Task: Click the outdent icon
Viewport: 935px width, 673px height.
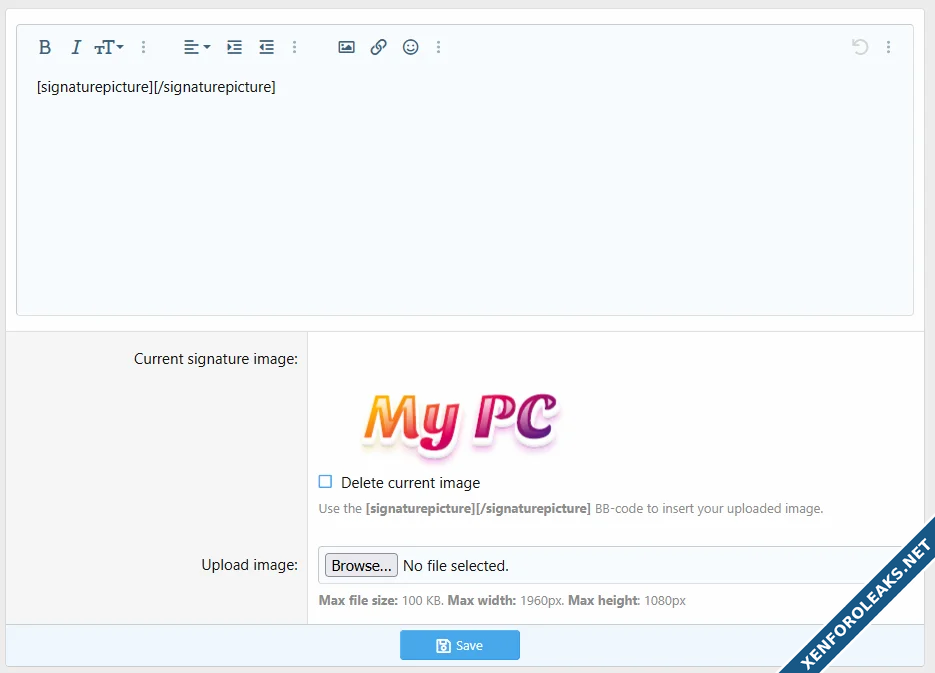Action: pos(266,47)
